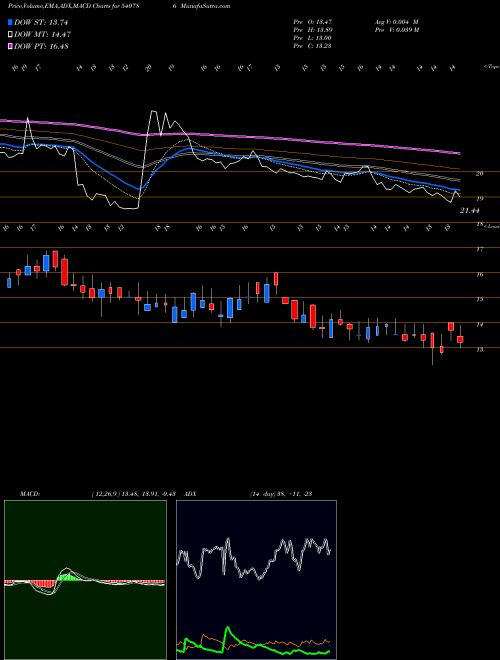Click the price axis label '13'

pyautogui.click(x=479, y=349)
